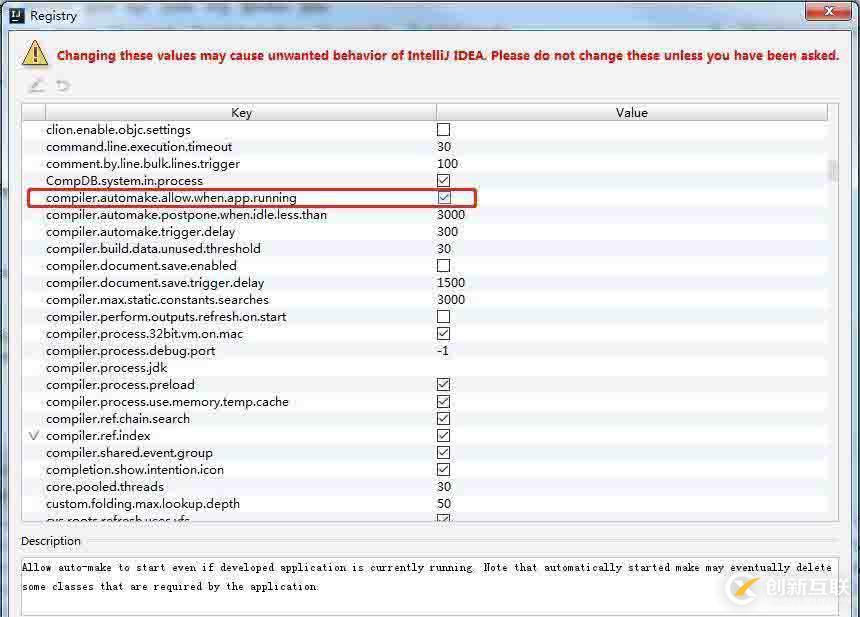Close the Registry dialog
Image resolution: width=860 pixels, height=617 pixels.
pos(828,12)
